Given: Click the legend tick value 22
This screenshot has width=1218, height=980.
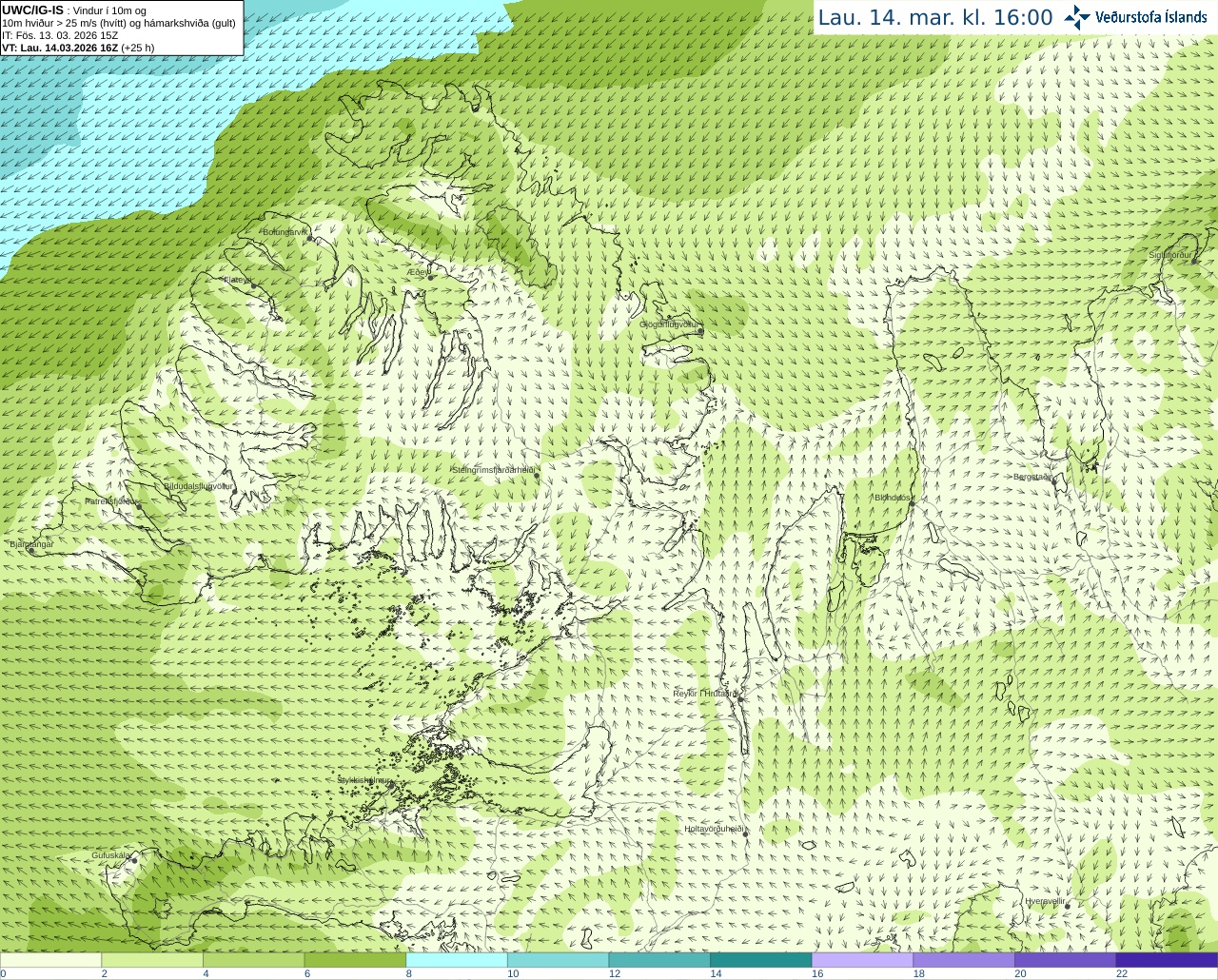Looking at the screenshot, I should click(x=1122, y=973).
